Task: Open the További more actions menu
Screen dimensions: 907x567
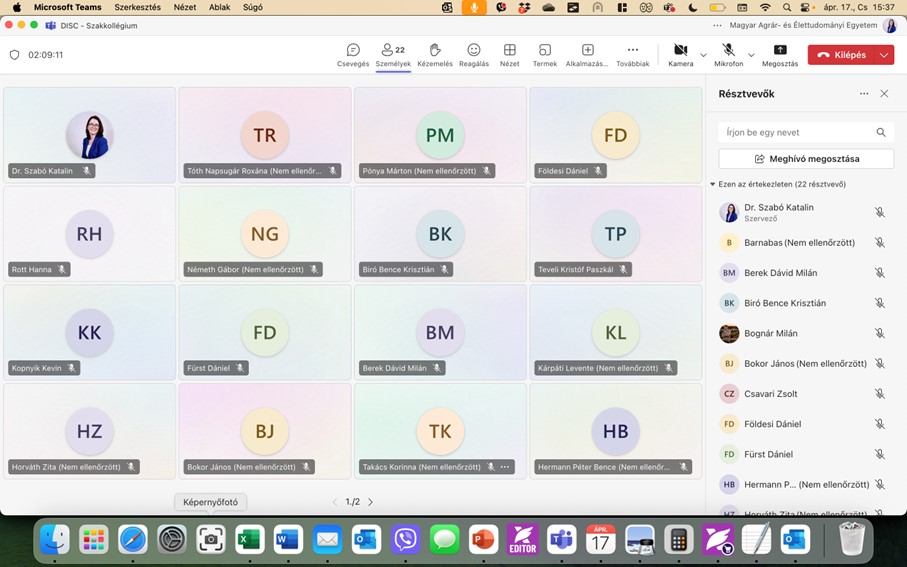Action: click(x=632, y=55)
